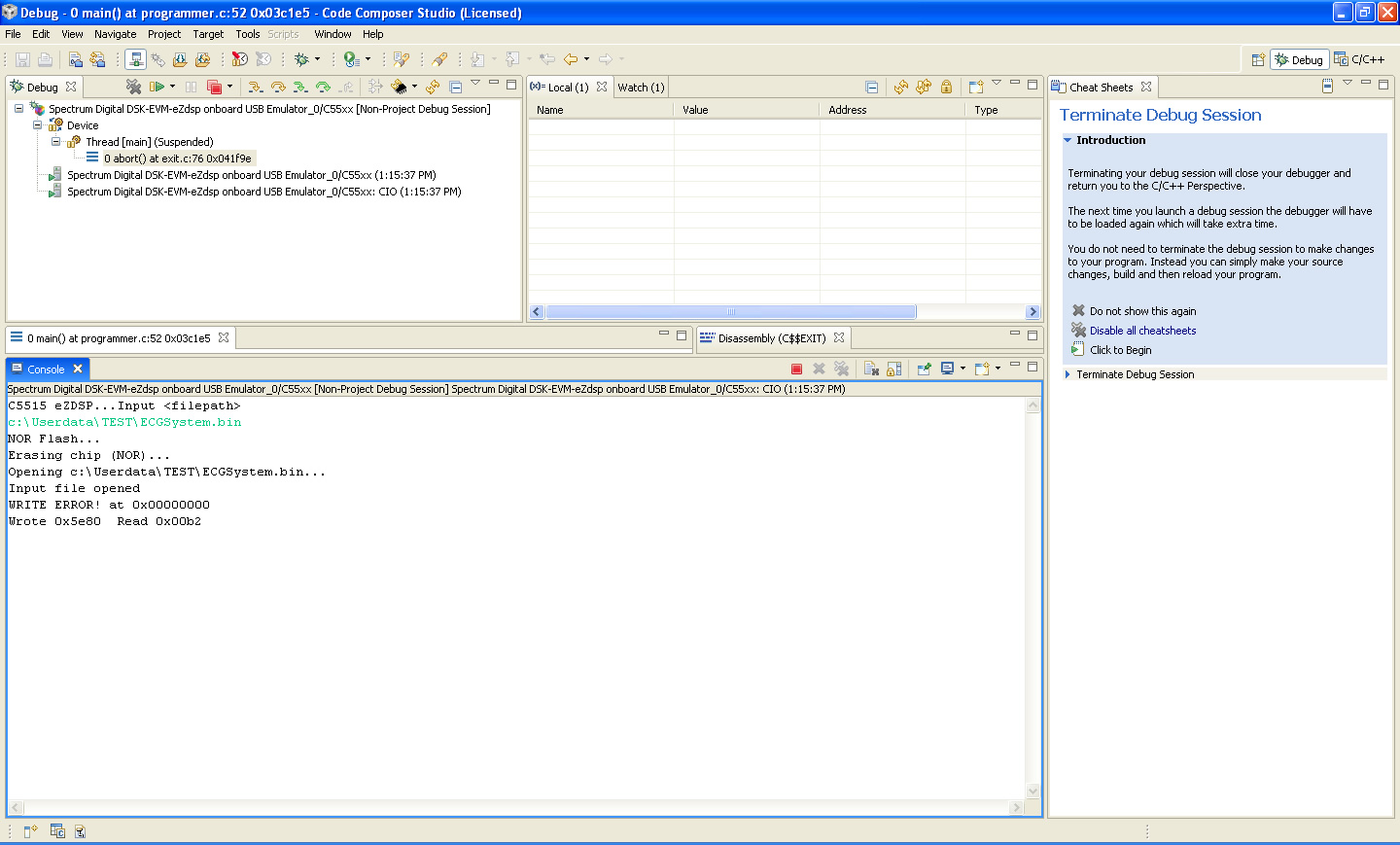Click the Collapse All icon in Debug view
Screen dimensions: 1400x845
click(455, 87)
